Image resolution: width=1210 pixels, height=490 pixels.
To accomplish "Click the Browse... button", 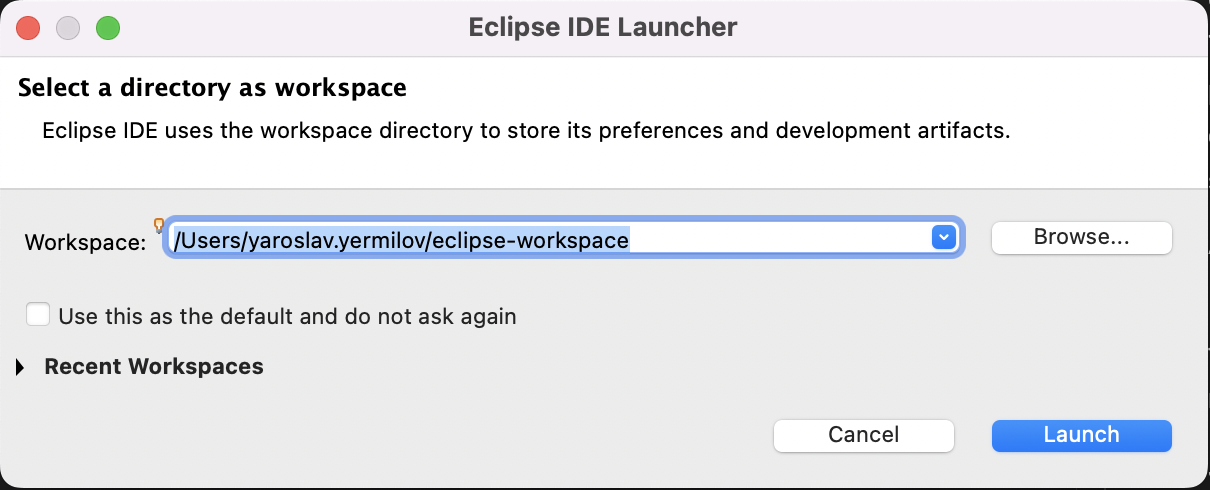I will click(1081, 237).
